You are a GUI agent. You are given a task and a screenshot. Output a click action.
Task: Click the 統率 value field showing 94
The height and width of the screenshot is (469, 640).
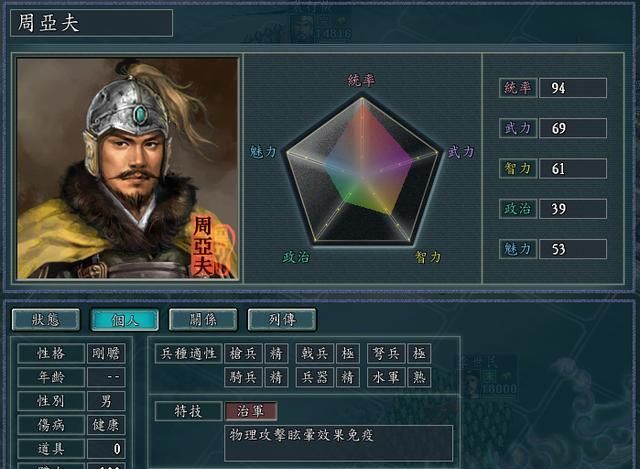[x=573, y=88]
